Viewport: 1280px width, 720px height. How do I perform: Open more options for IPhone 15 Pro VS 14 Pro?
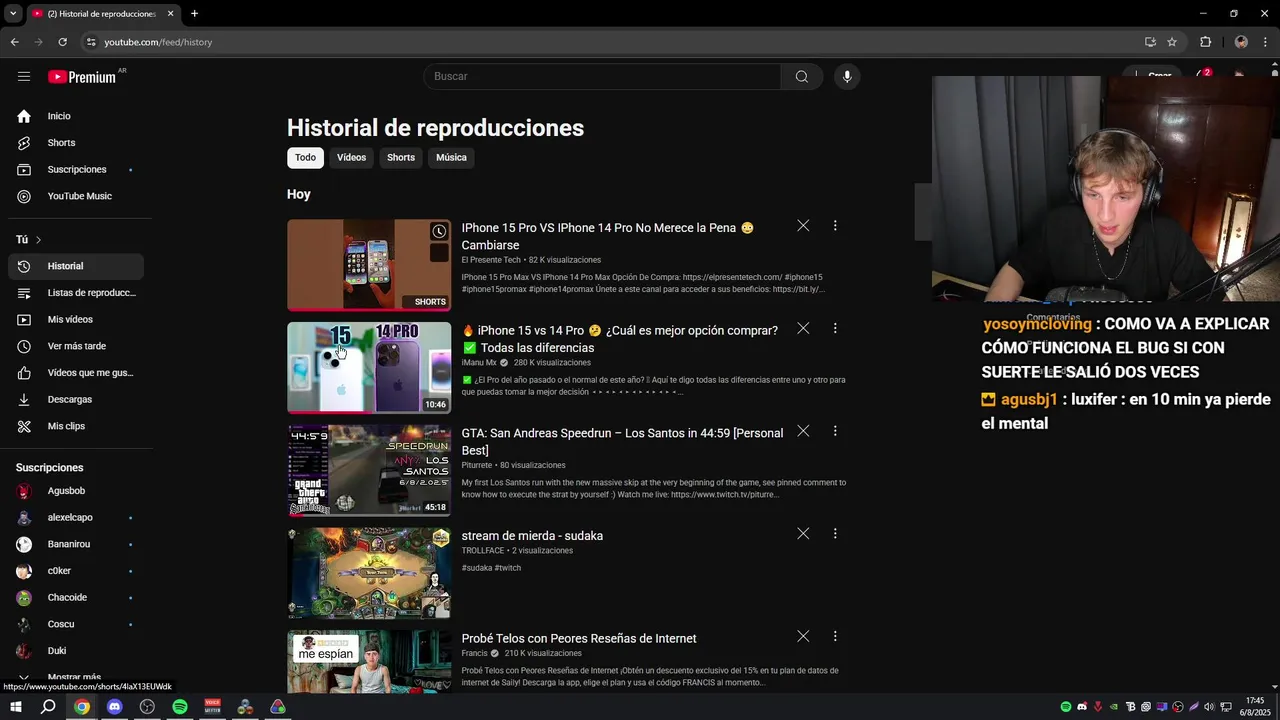(835, 226)
